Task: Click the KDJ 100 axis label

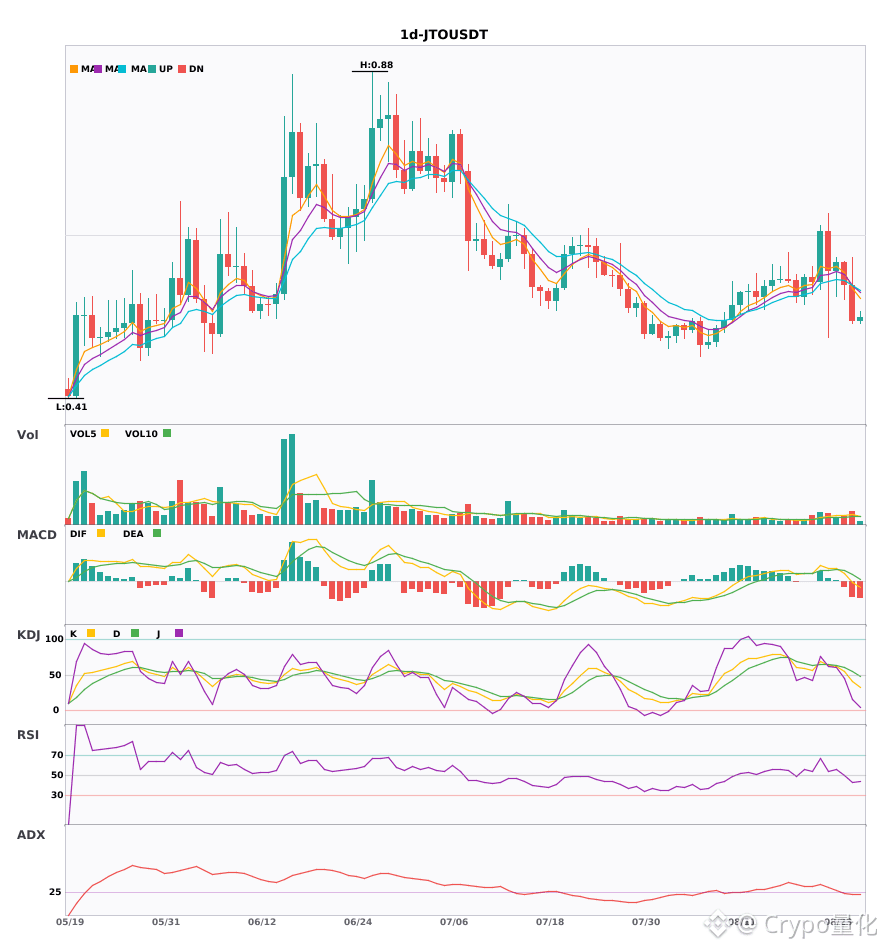Action: [54, 639]
